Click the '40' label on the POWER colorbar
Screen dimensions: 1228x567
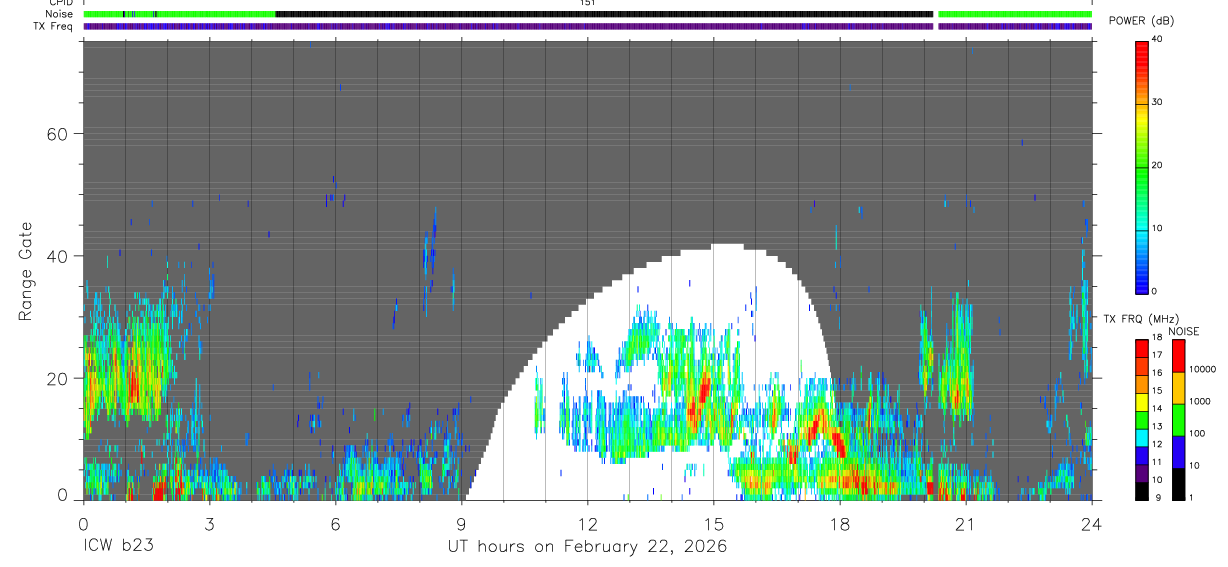coord(1159,40)
